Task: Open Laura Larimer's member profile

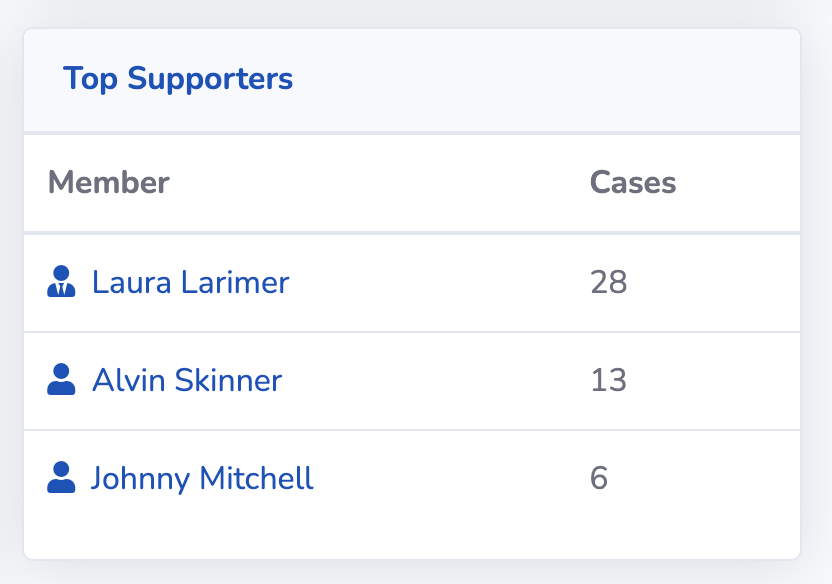Action: 190,282
